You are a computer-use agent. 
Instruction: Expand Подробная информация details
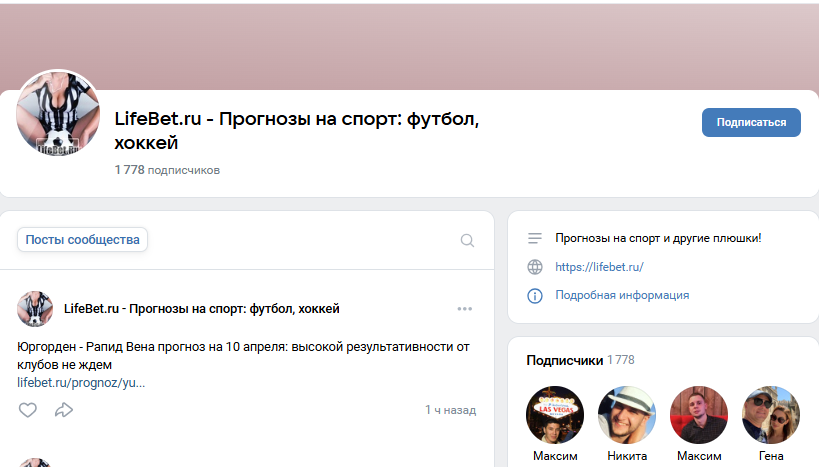pyautogui.click(x=621, y=295)
